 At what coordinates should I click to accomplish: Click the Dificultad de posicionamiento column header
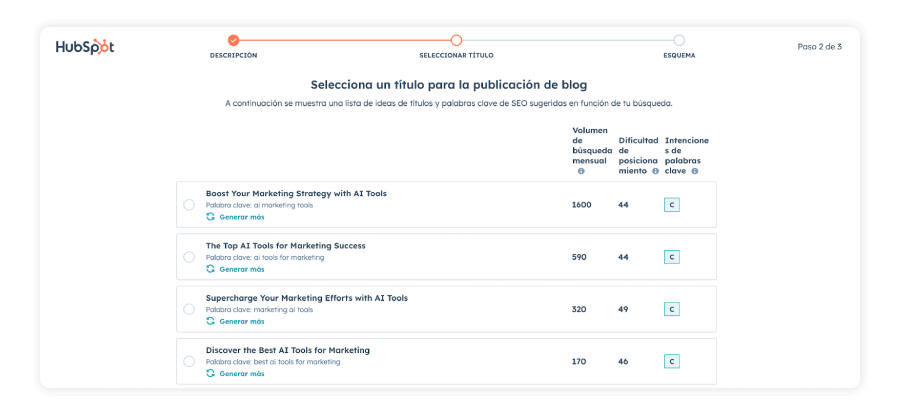pos(638,156)
